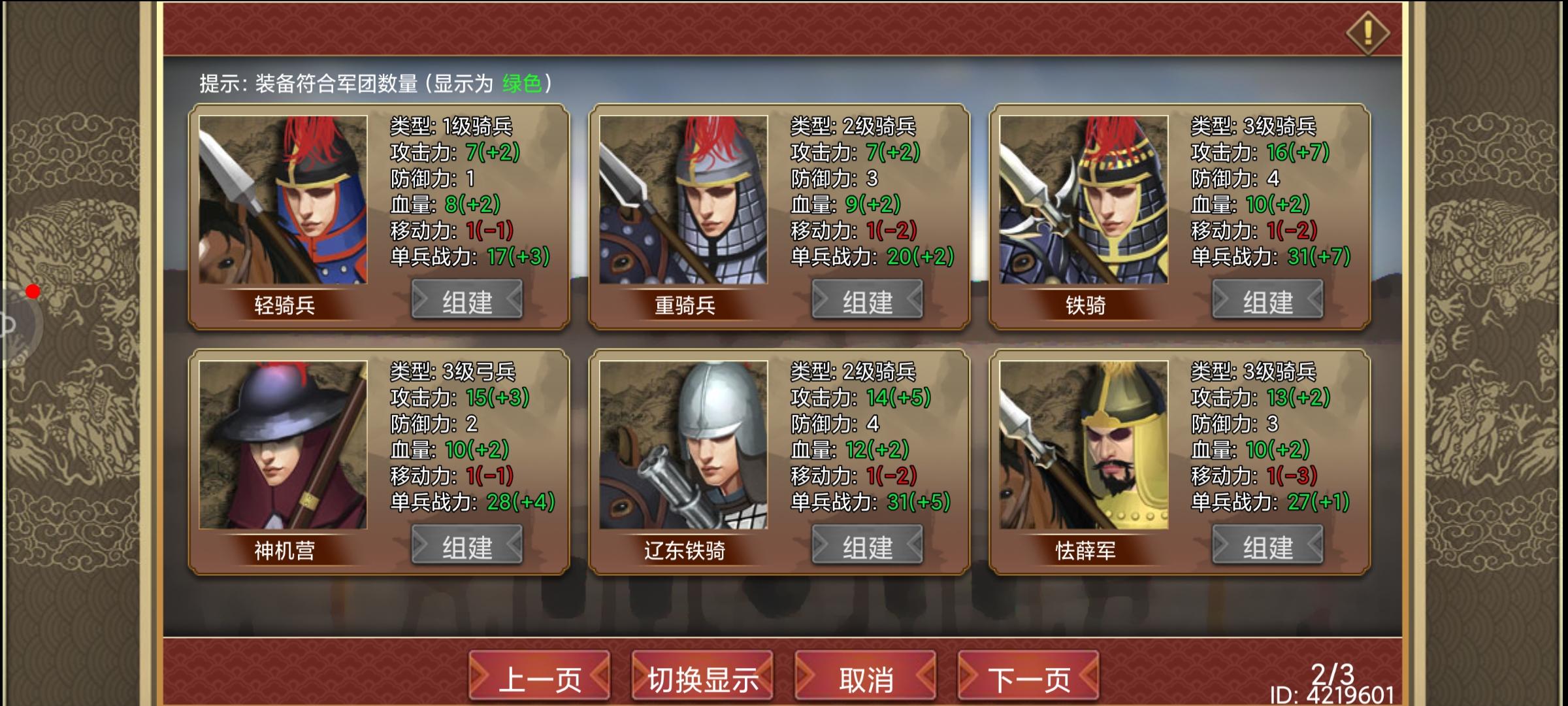1568x706 pixels.
Task: Click 组建 button for 辽东铁骑
Action: [x=868, y=545]
